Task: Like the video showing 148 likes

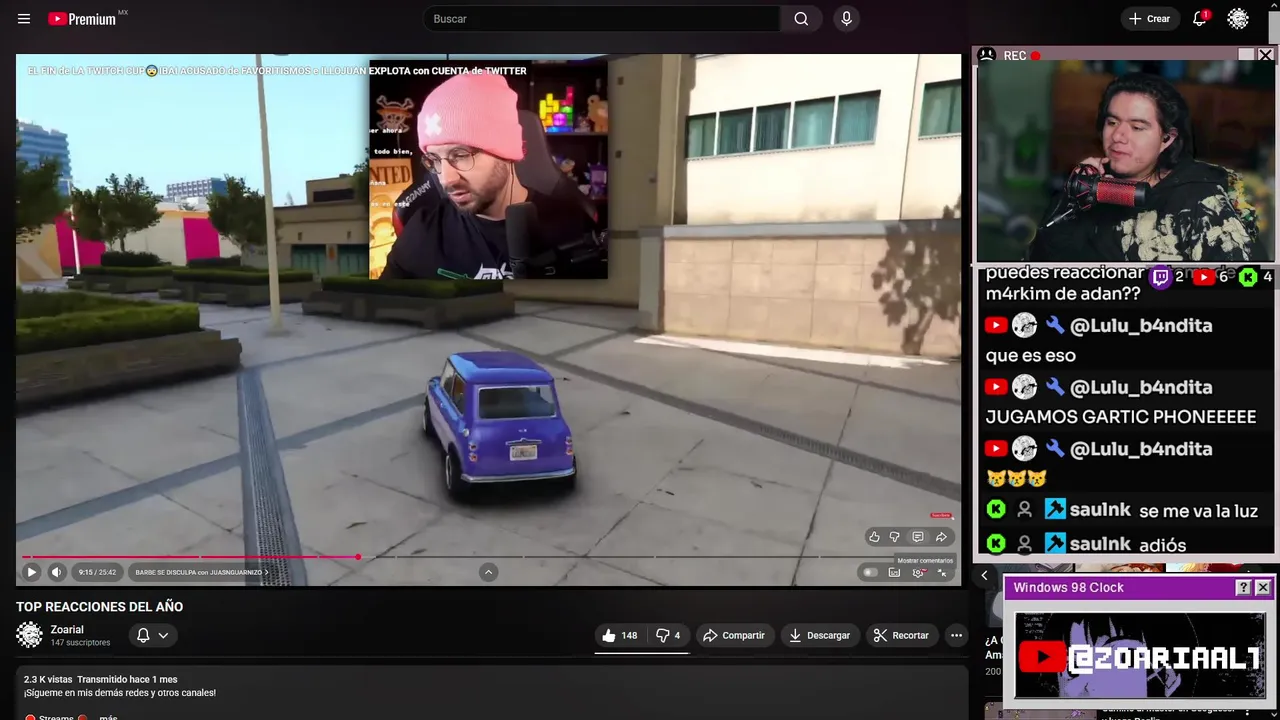Action: [619, 635]
